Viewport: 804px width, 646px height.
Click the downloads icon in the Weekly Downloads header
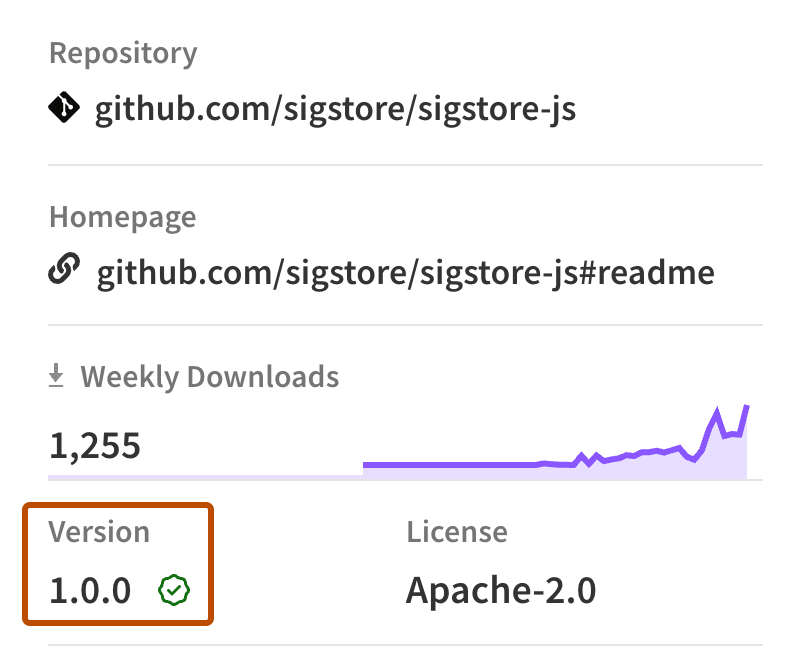point(55,375)
